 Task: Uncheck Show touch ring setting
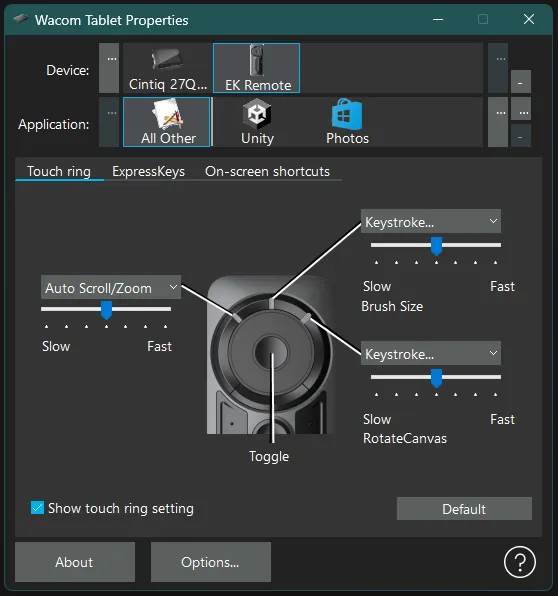click(37, 508)
